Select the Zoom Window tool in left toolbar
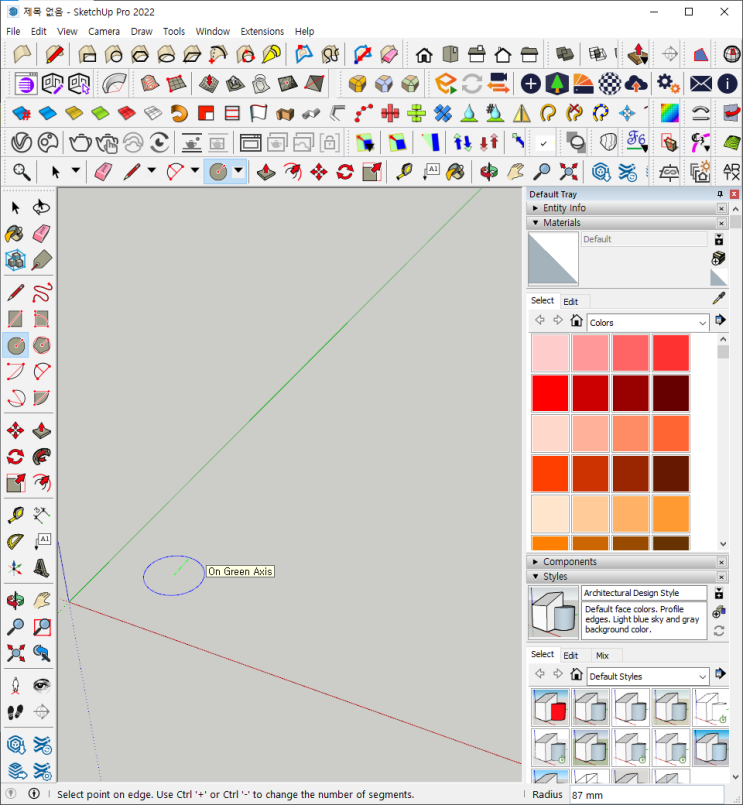 click(42, 627)
